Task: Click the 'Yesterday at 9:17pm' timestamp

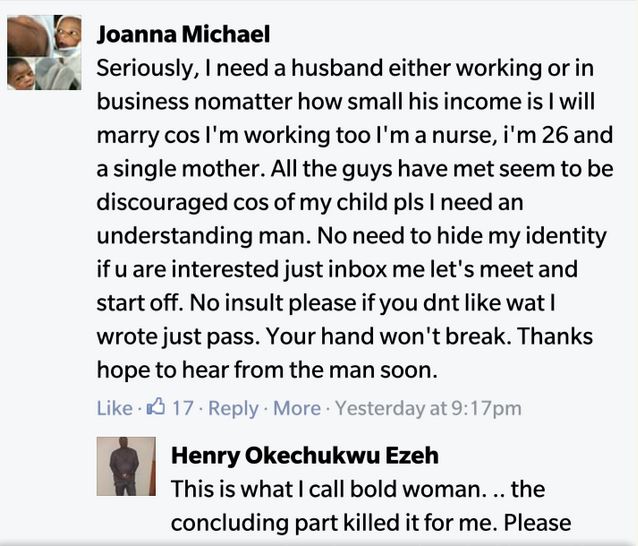Action: [x=428, y=408]
